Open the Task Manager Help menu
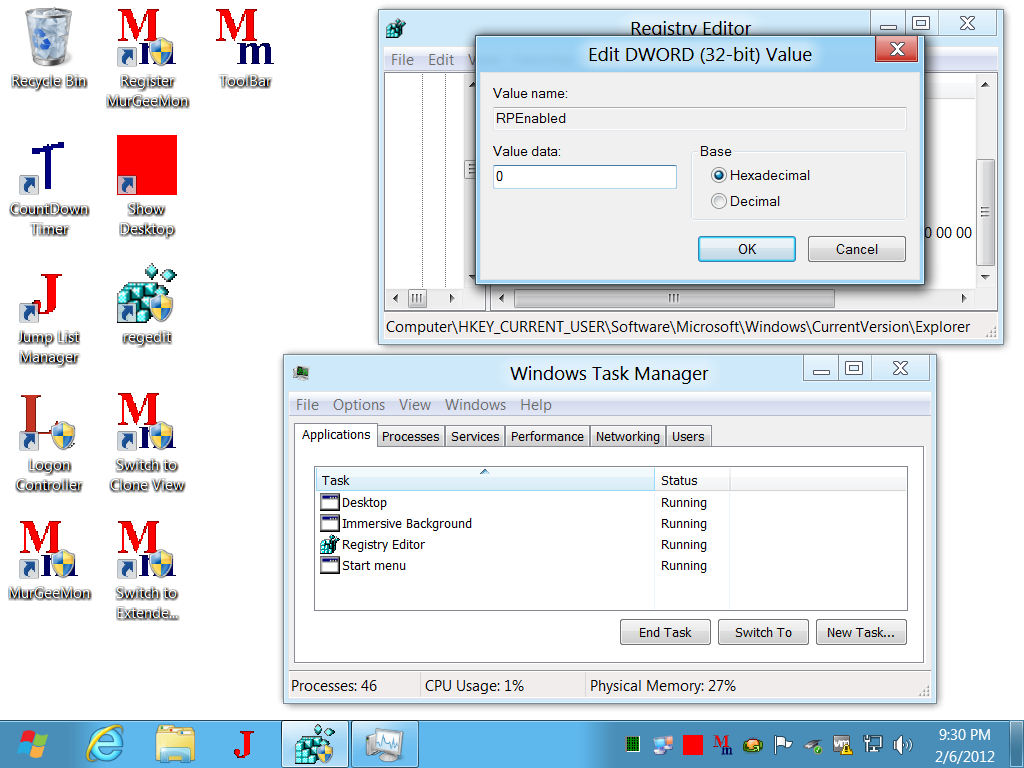Image resolution: width=1024 pixels, height=768 pixels. tap(536, 405)
